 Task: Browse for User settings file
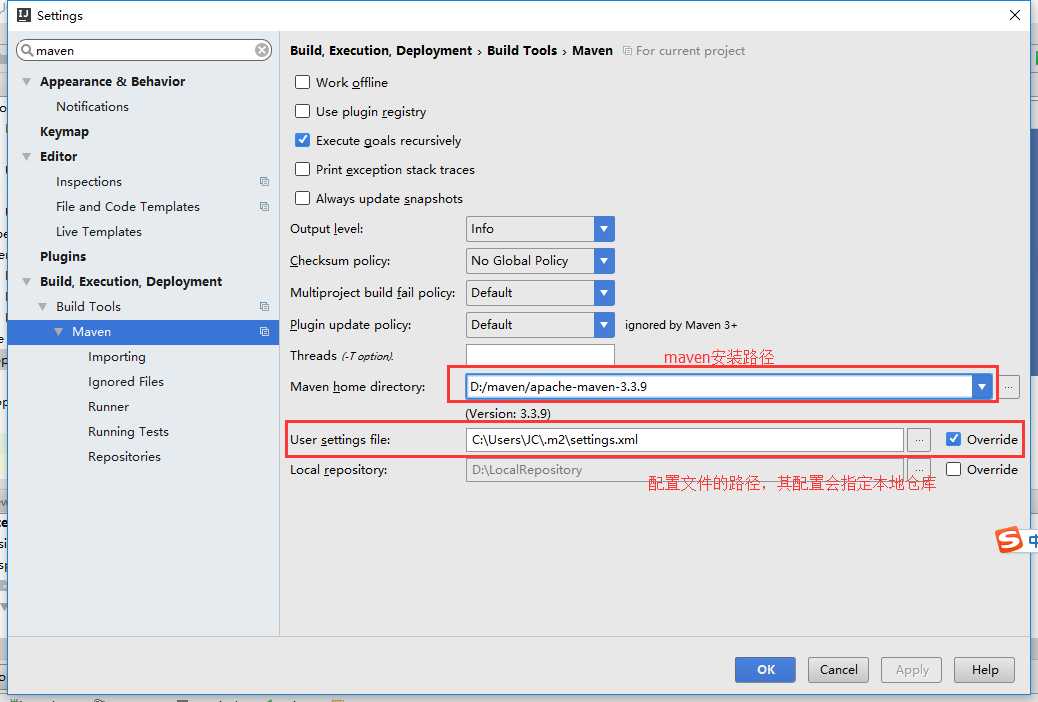(x=919, y=440)
